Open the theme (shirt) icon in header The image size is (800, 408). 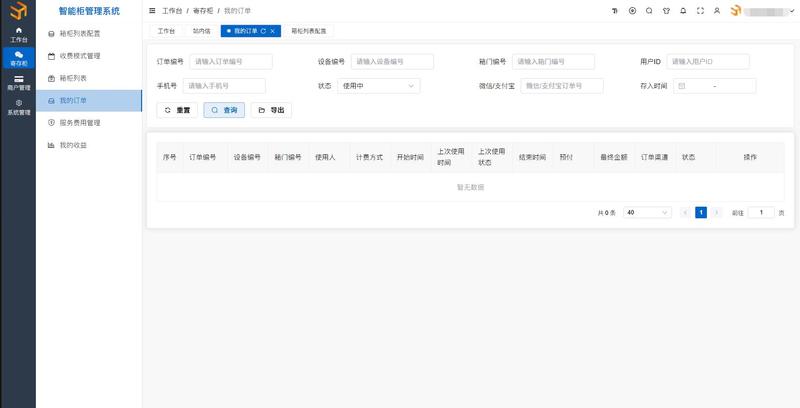click(666, 11)
